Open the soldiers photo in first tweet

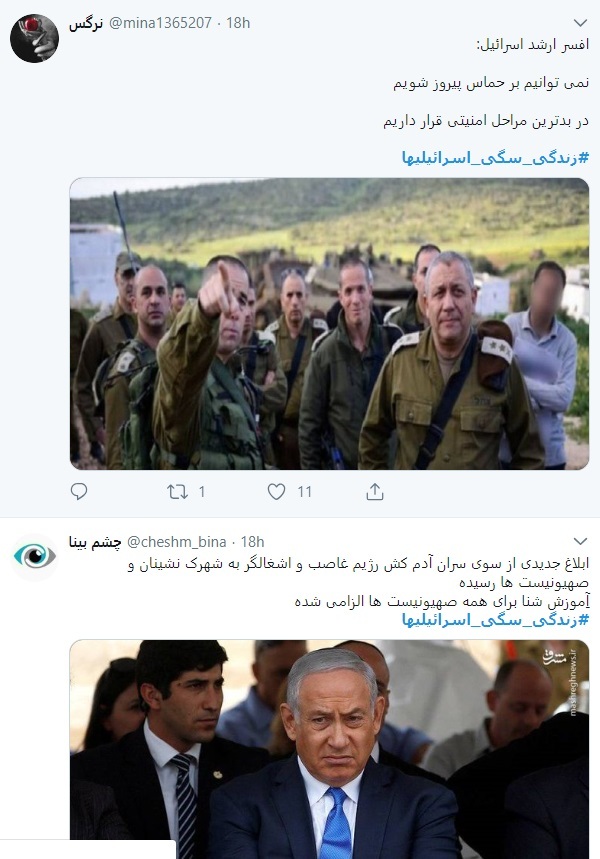[x=329, y=324]
